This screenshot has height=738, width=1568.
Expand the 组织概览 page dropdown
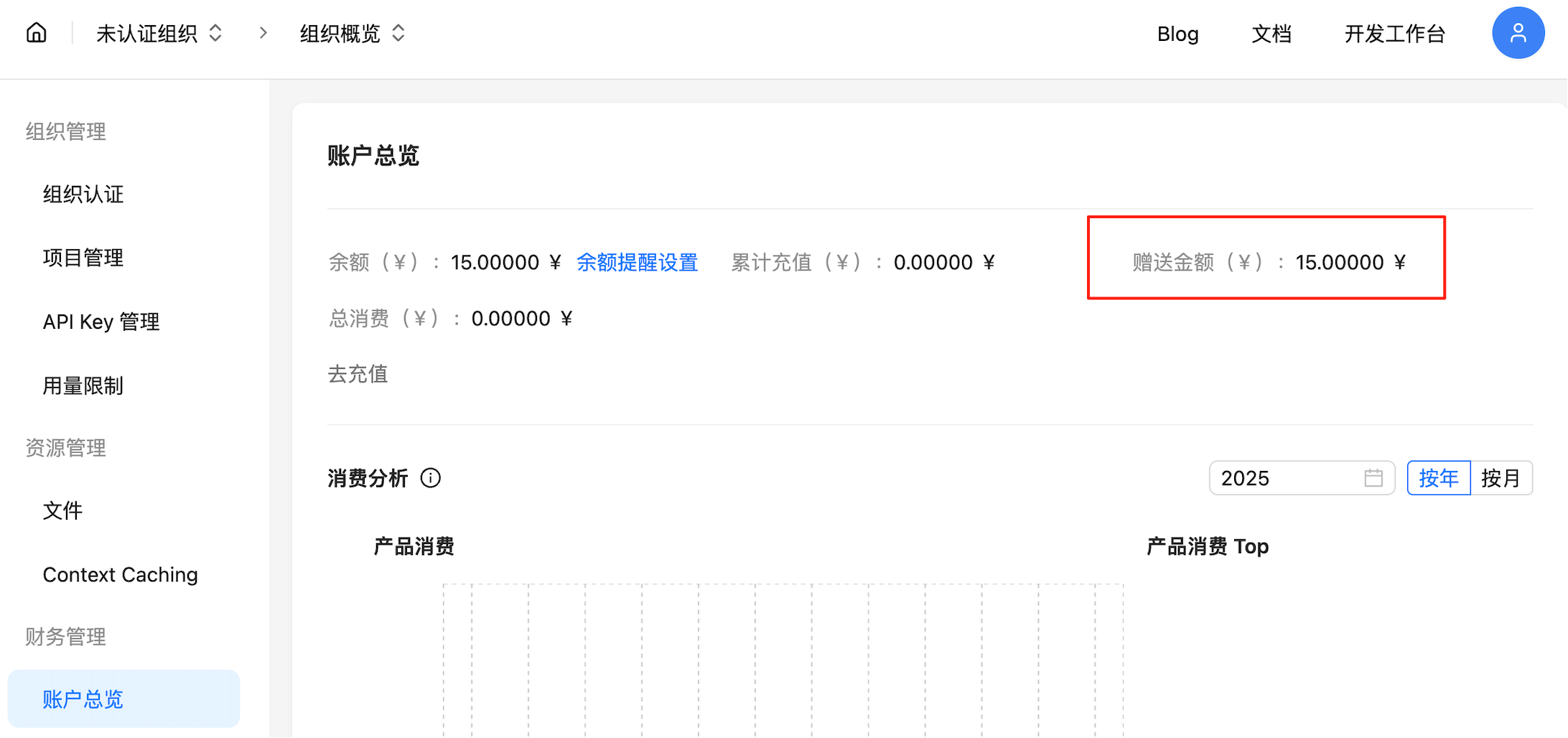(352, 33)
